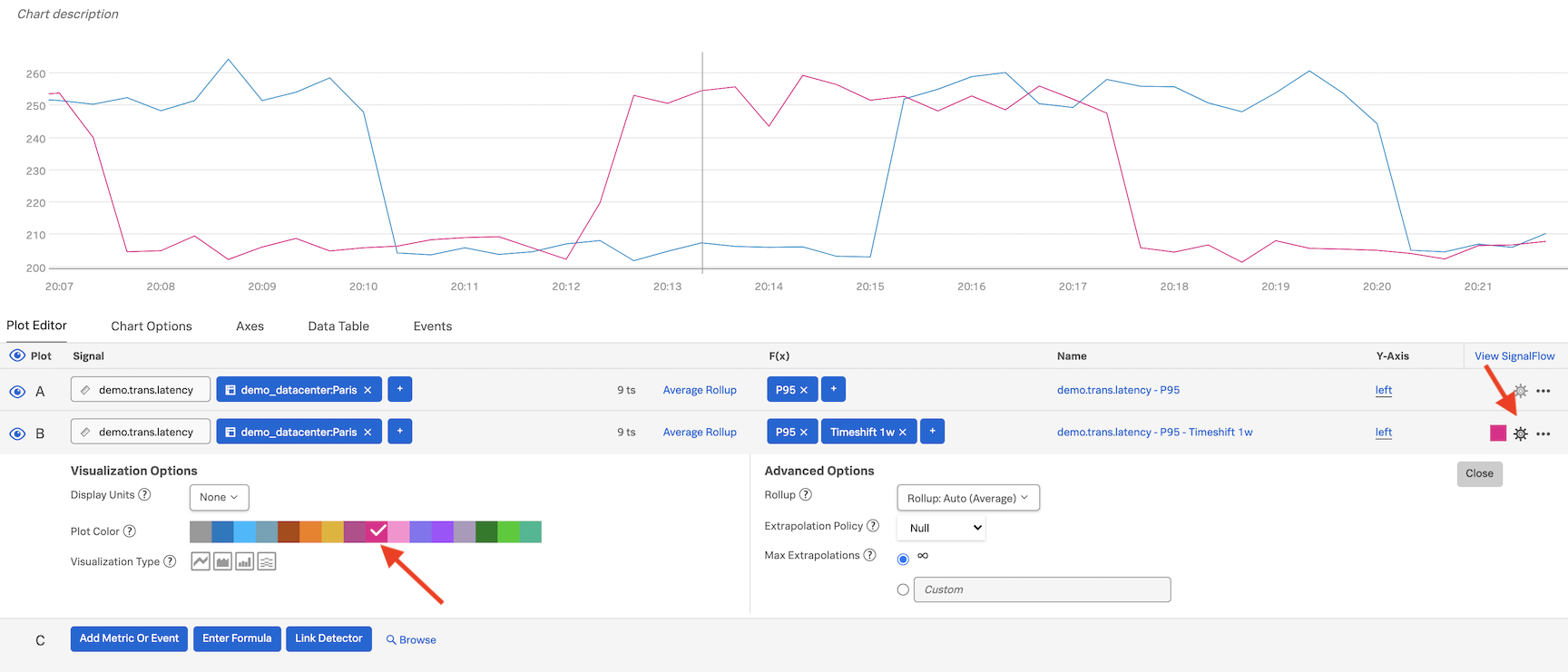Screen dimensions: 1568x672
Task: Select area chart visualization type
Action: [222, 562]
